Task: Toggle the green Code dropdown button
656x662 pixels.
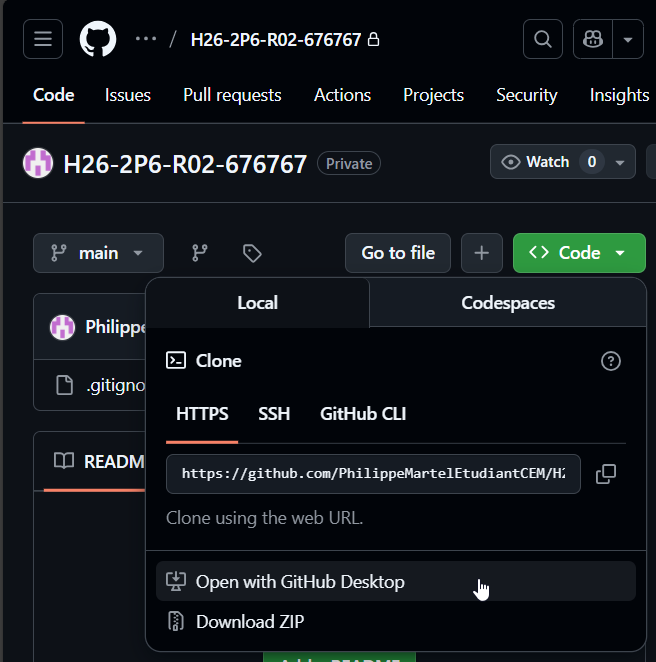Action: (579, 253)
